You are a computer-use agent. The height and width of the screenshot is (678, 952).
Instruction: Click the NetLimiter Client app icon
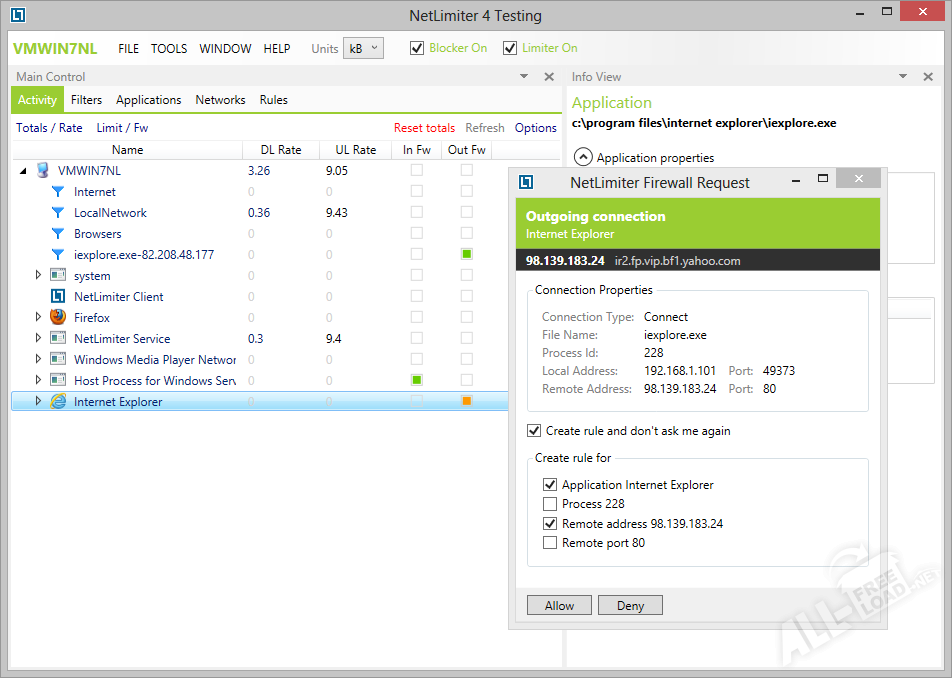click(58, 297)
